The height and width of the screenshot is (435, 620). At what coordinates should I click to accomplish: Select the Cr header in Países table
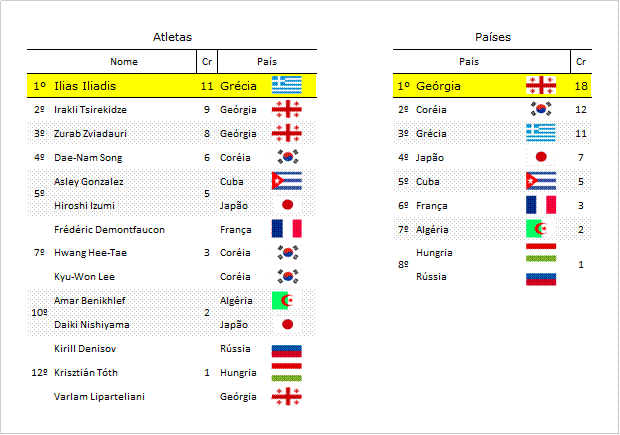(x=581, y=62)
